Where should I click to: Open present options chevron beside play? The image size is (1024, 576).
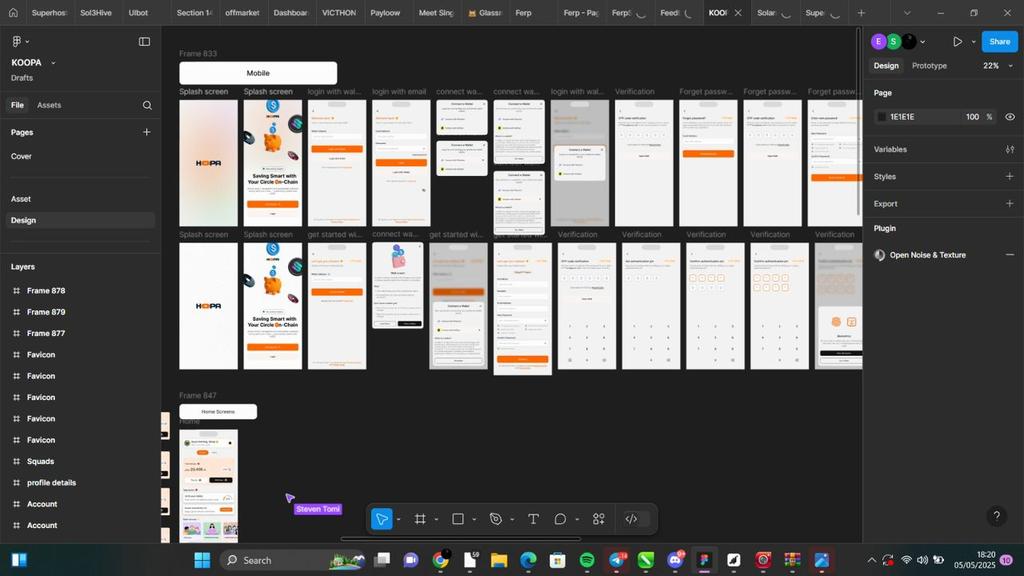point(973,41)
